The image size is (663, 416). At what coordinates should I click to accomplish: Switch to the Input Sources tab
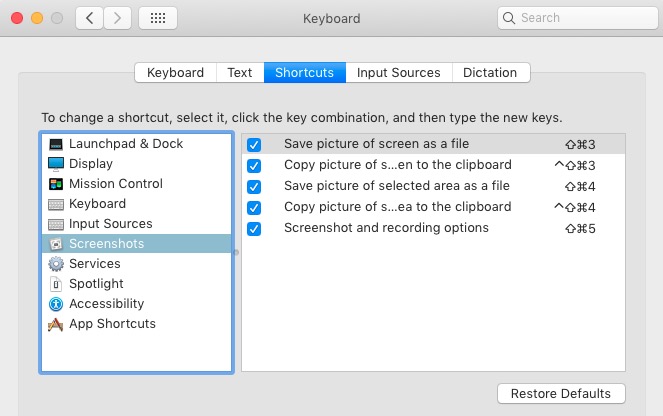tap(398, 73)
